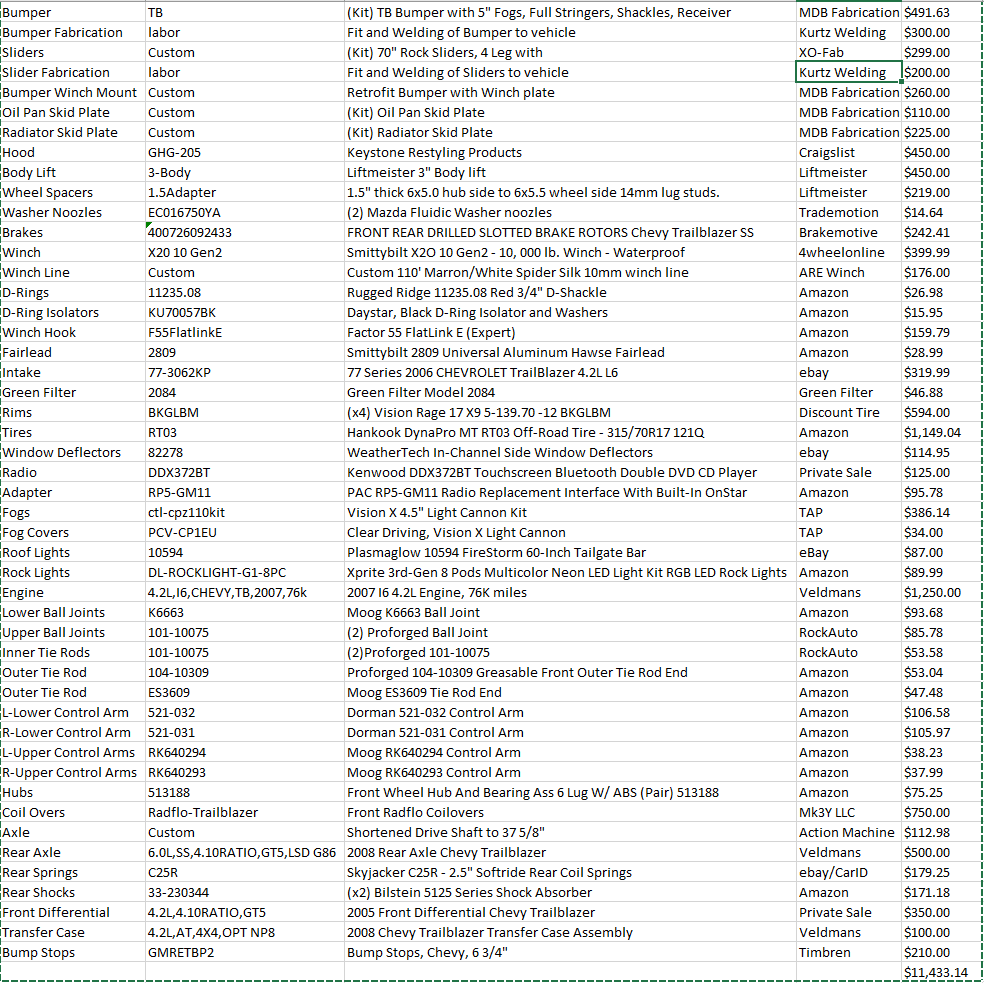The width and height of the screenshot is (984, 983).
Task: Click the selected "Kurtz Welding" cell in the Slider Fabrication row
Action: pyautogui.click(x=848, y=72)
